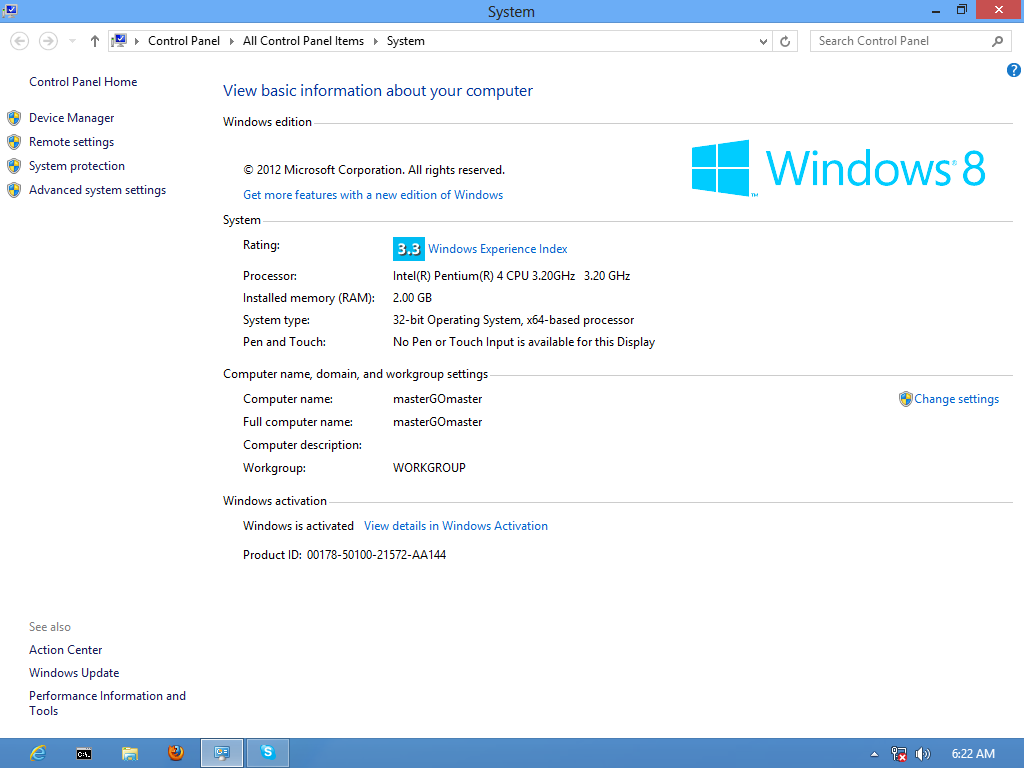
Task: Expand the breadcrumb arrow after All Control Panel Items
Action: 376,41
